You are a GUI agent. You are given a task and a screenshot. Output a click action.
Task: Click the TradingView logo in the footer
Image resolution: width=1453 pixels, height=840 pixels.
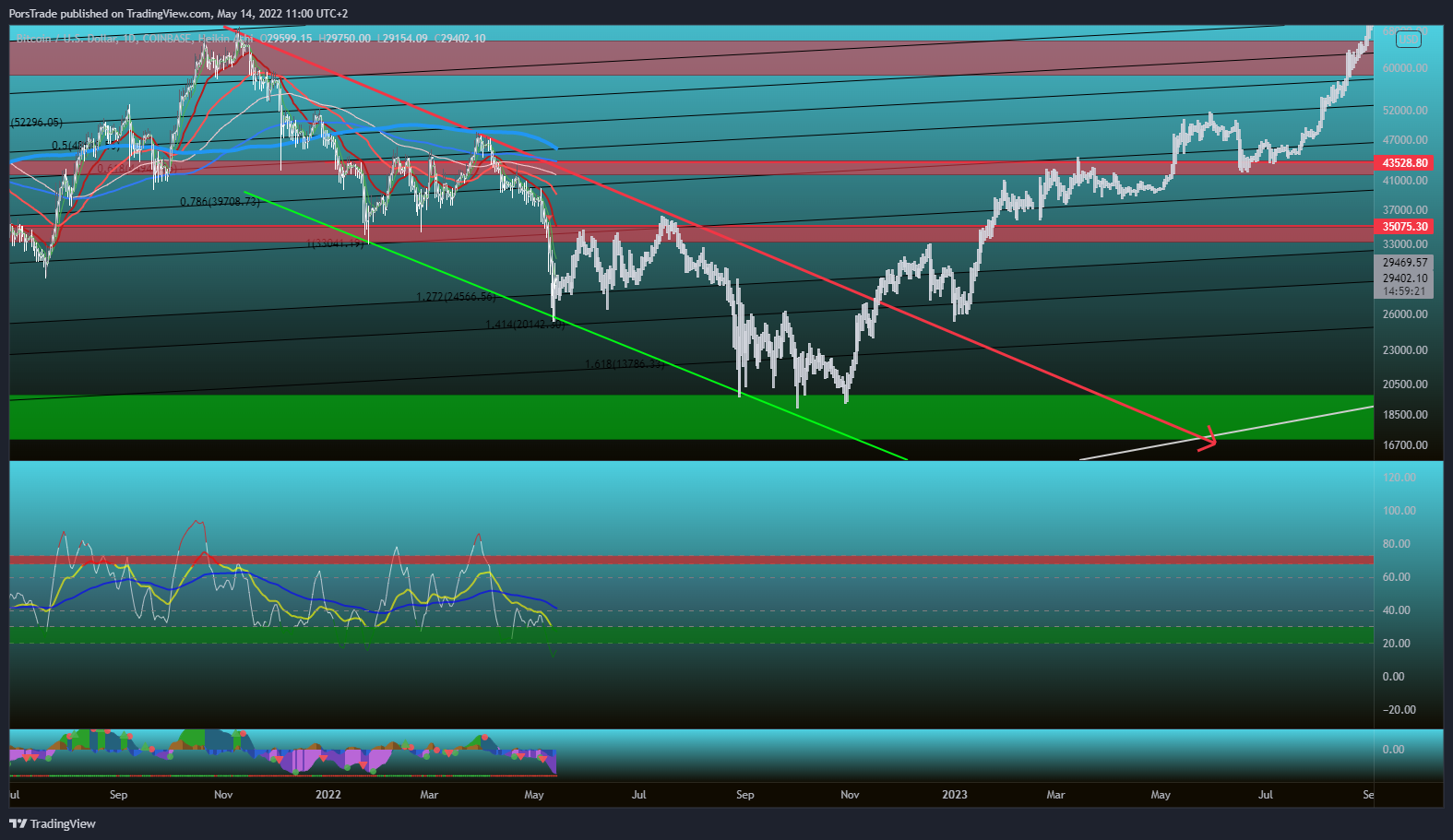pos(53,823)
